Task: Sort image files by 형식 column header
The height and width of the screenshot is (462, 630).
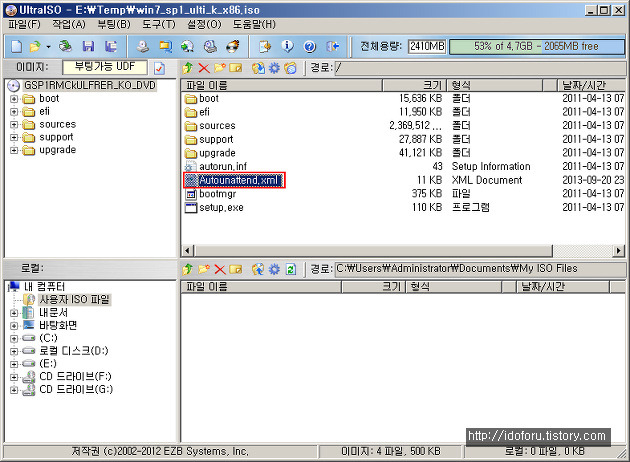Action: coord(495,85)
